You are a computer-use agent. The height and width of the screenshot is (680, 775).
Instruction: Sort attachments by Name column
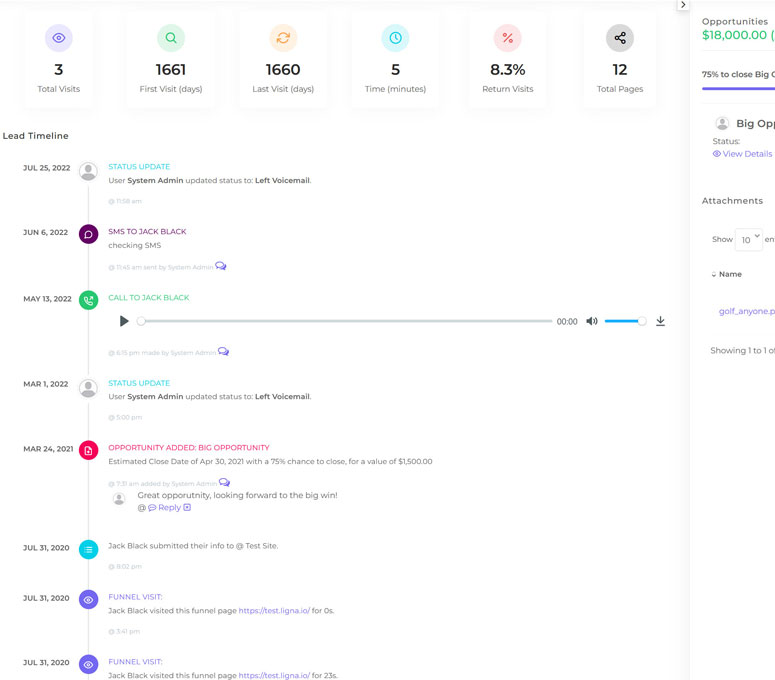[x=729, y=274]
